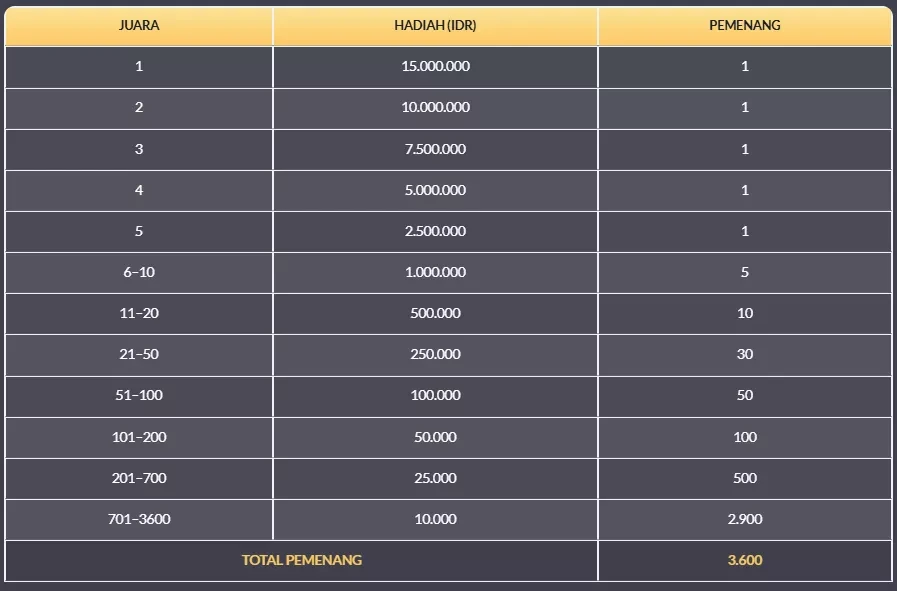
Task: Click the 5.000.000 prize amount
Action: click(x=435, y=190)
